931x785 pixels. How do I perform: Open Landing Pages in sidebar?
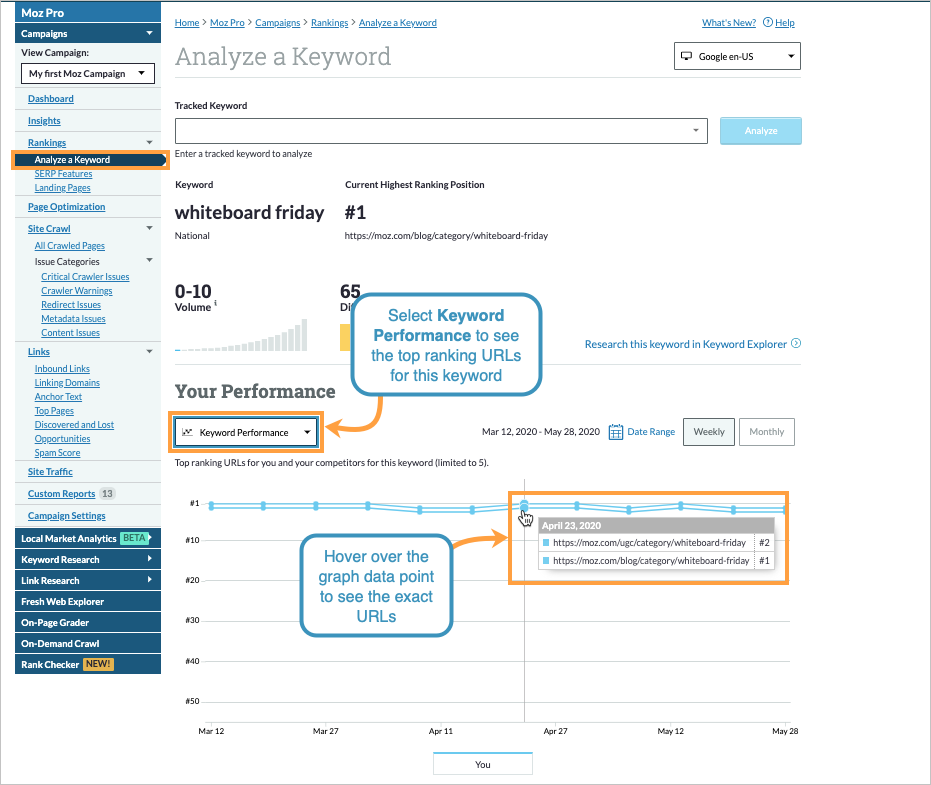[x=62, y=188]
